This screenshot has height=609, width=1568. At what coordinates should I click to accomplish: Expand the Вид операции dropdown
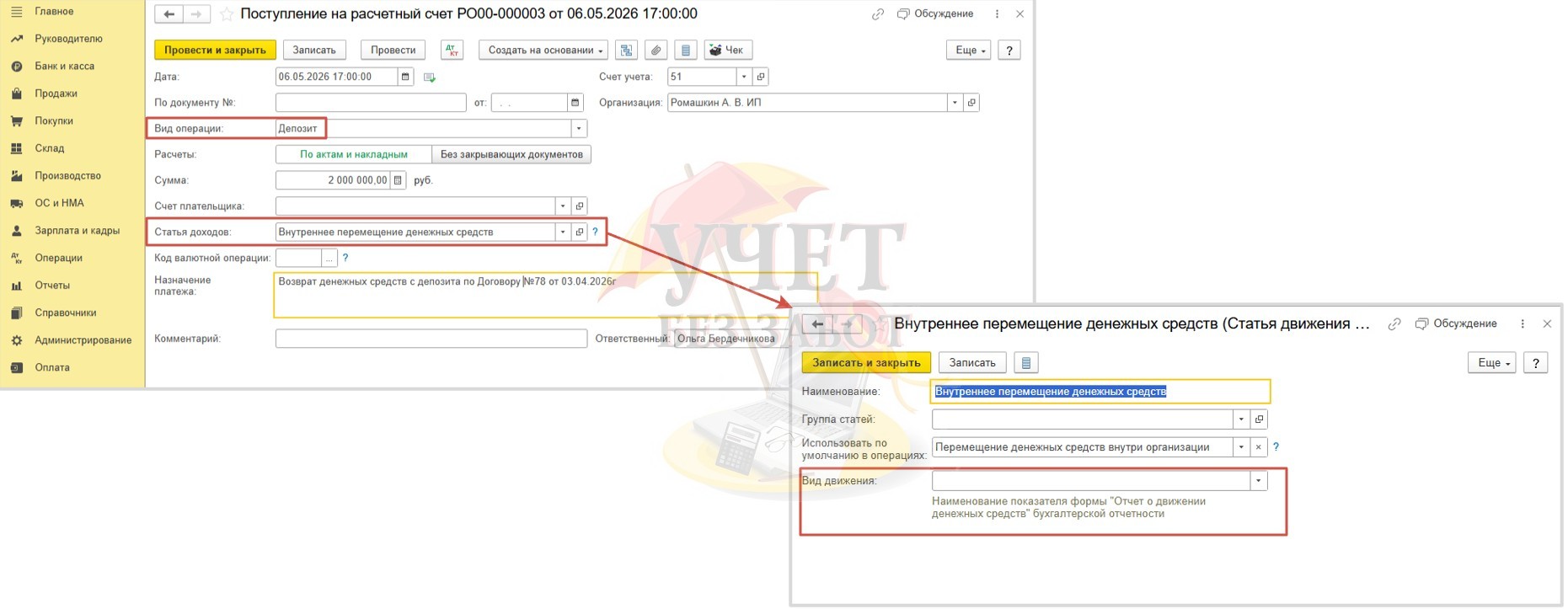[x=579, y=129]
